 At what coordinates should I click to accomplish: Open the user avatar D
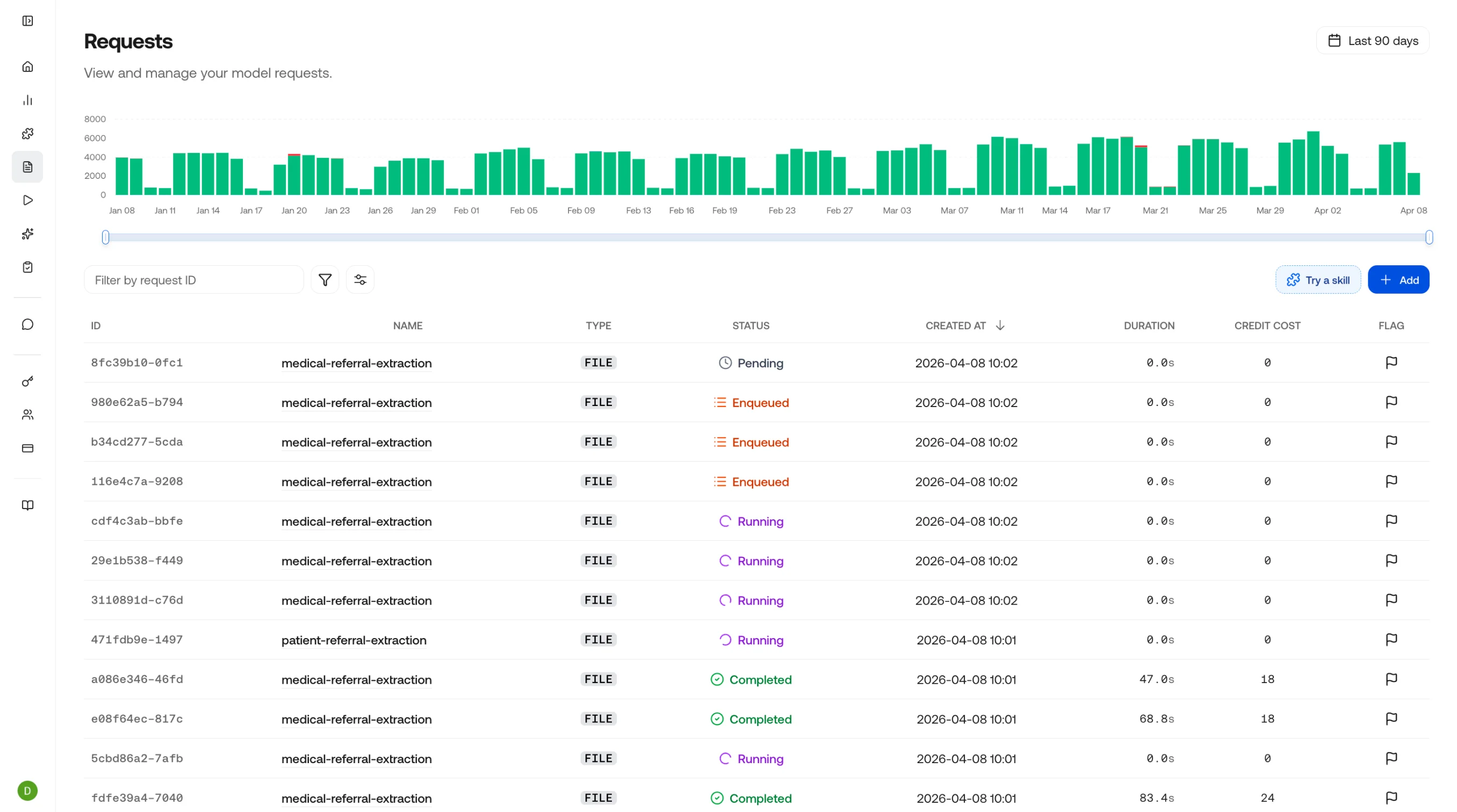tap(27, 791)
